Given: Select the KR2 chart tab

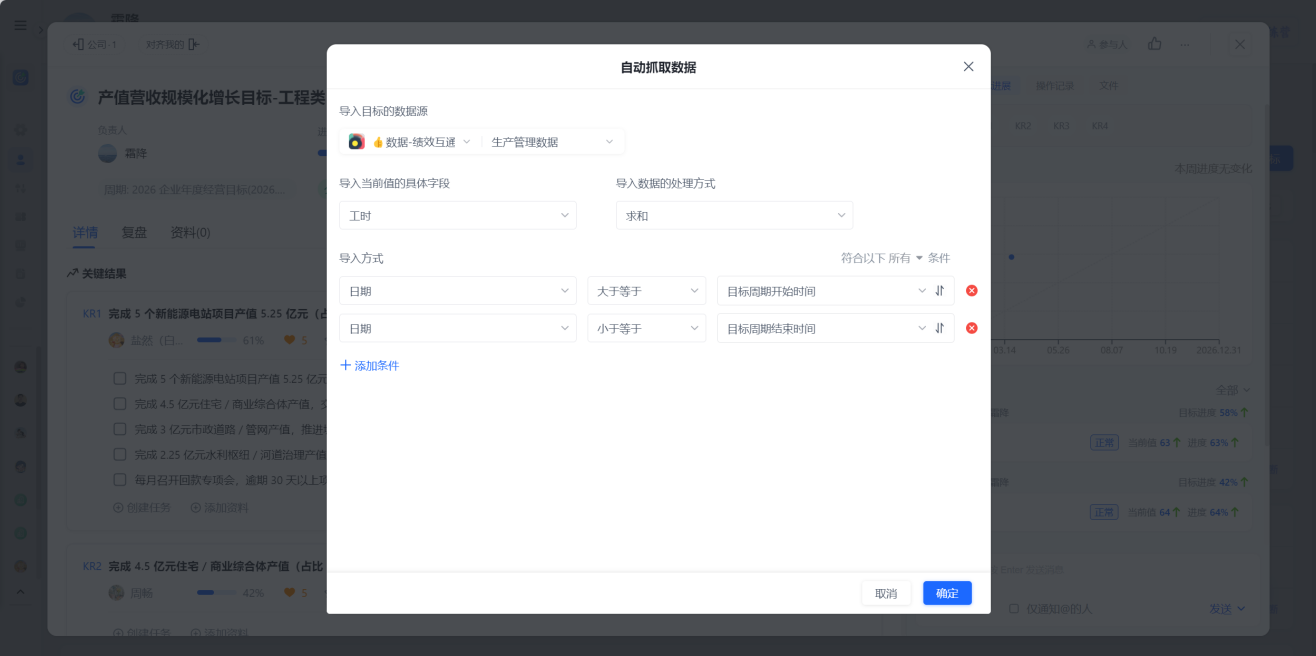Looking at the screenshot, I should [x=1023, y=126].
